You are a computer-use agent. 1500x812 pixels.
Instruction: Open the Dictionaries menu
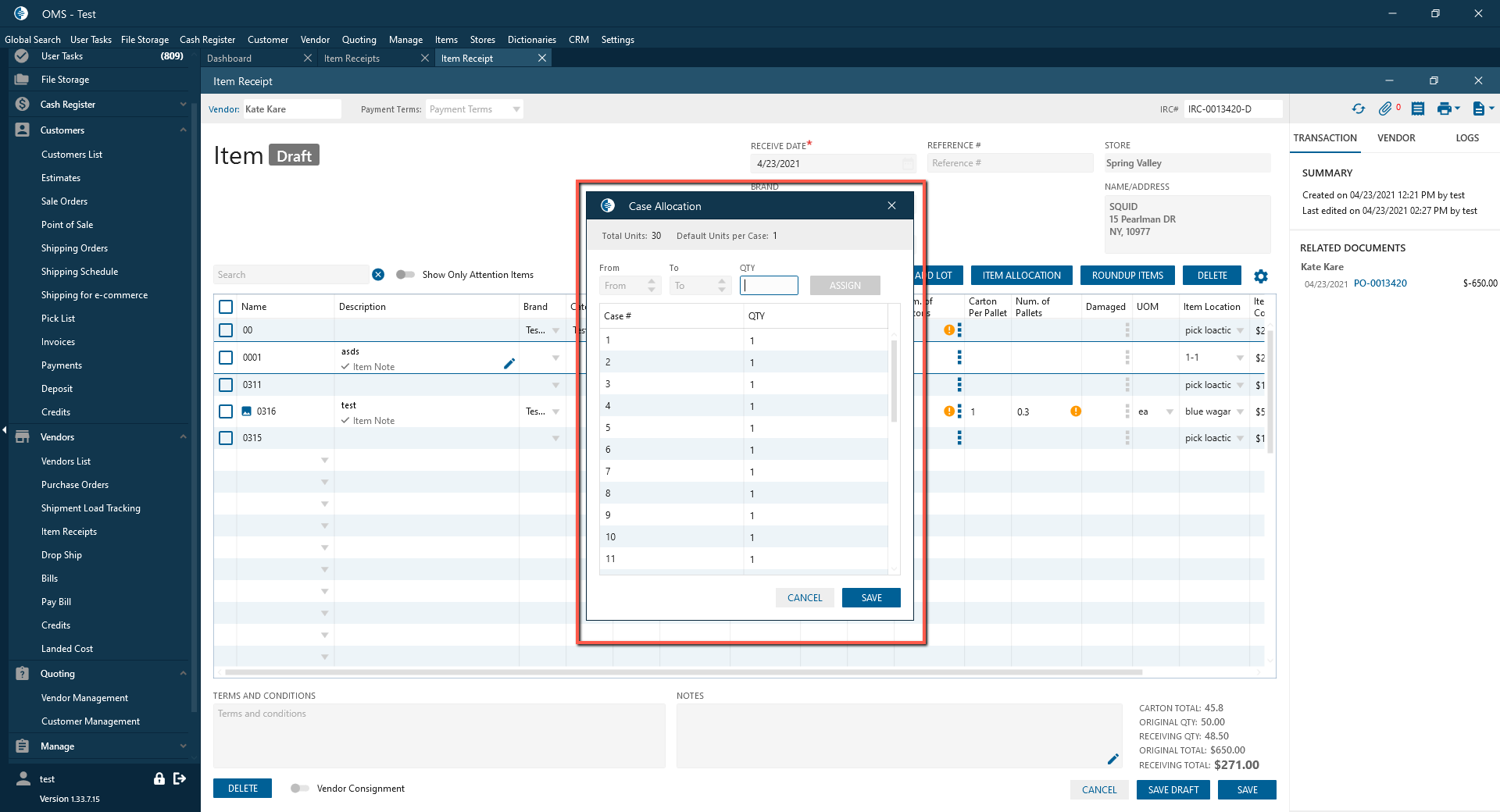(x=531, y=40)
